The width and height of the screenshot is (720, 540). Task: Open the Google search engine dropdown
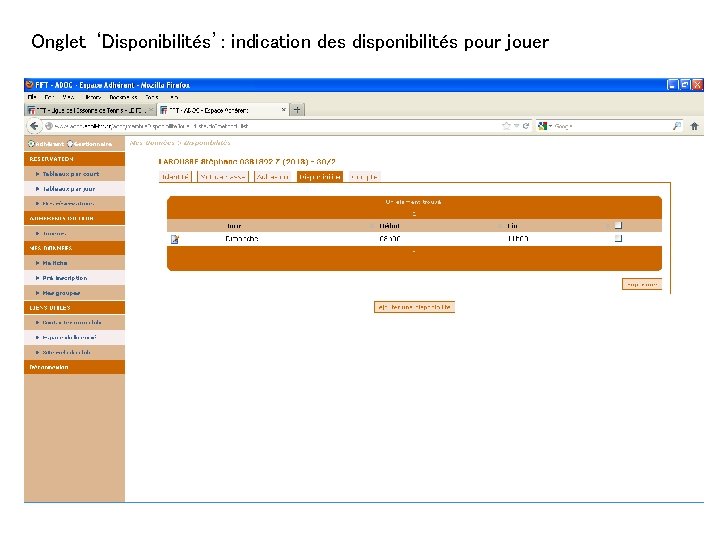click(544, 126)
